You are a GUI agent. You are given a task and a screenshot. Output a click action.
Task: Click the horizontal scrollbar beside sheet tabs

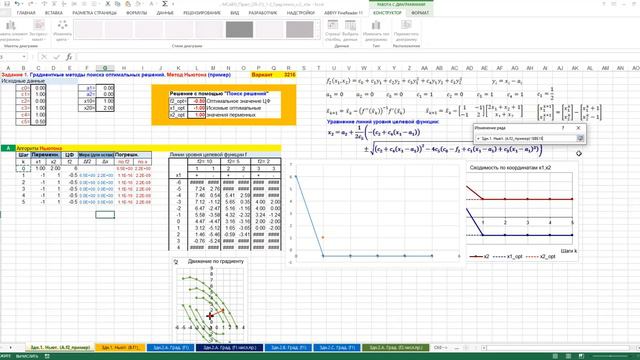tap(559, 348)
